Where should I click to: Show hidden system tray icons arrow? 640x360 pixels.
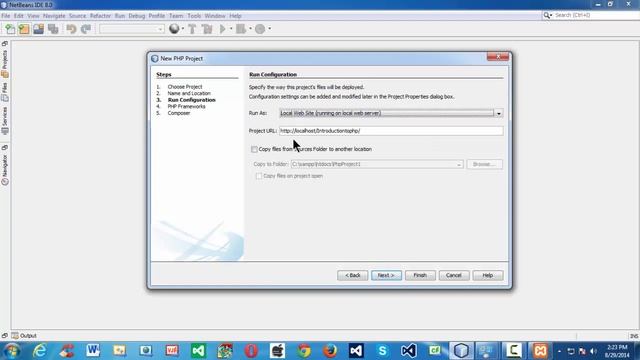pyautogui.click(x=559, y=351)
